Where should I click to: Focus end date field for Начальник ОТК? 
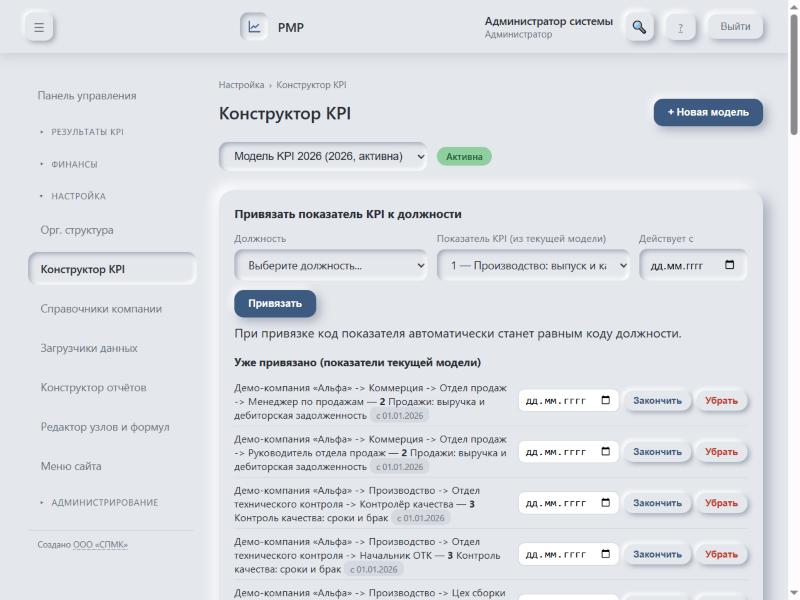click(x=568, y=554)
